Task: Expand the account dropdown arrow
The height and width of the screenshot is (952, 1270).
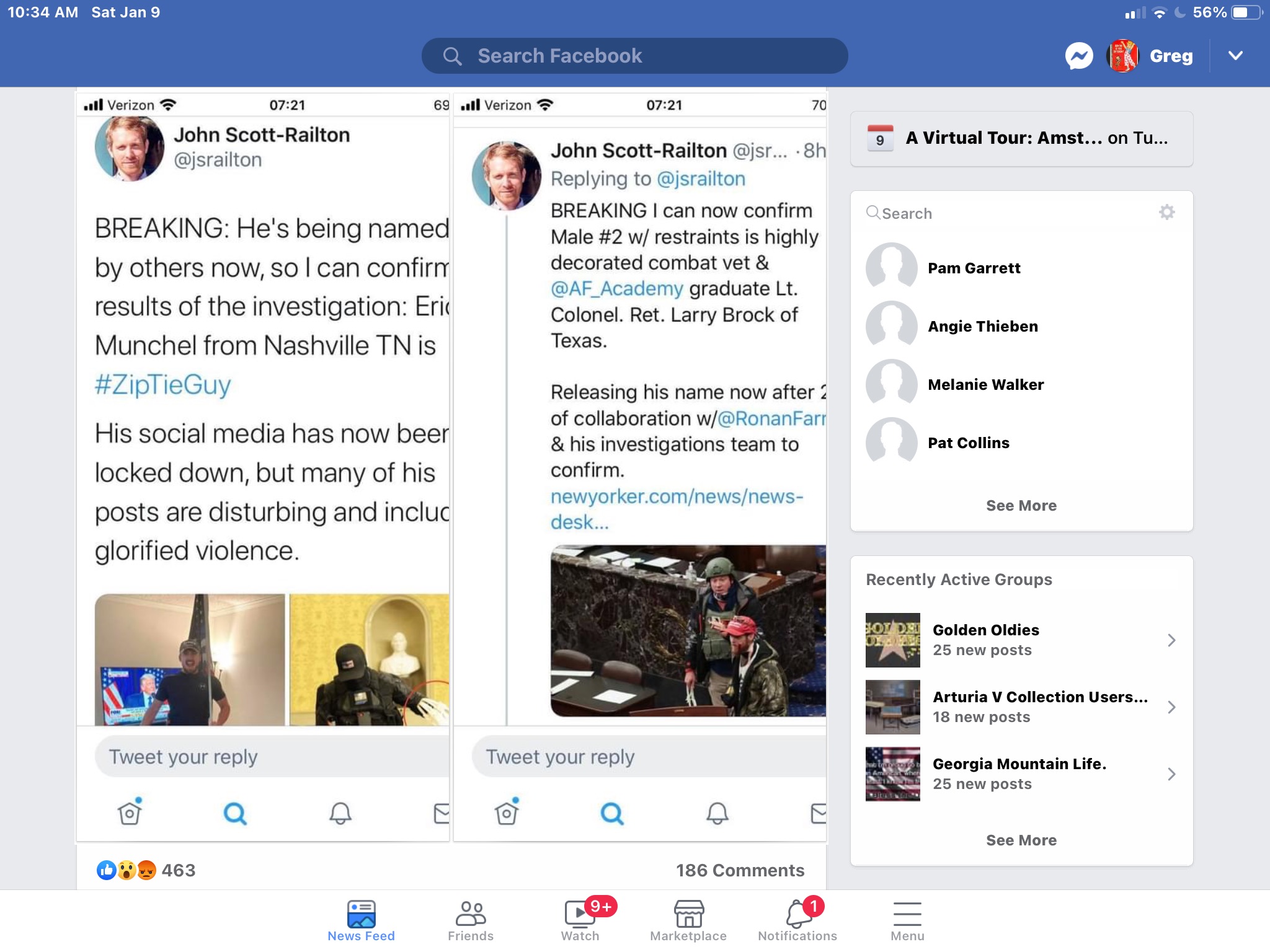Action: (1235, 56)
